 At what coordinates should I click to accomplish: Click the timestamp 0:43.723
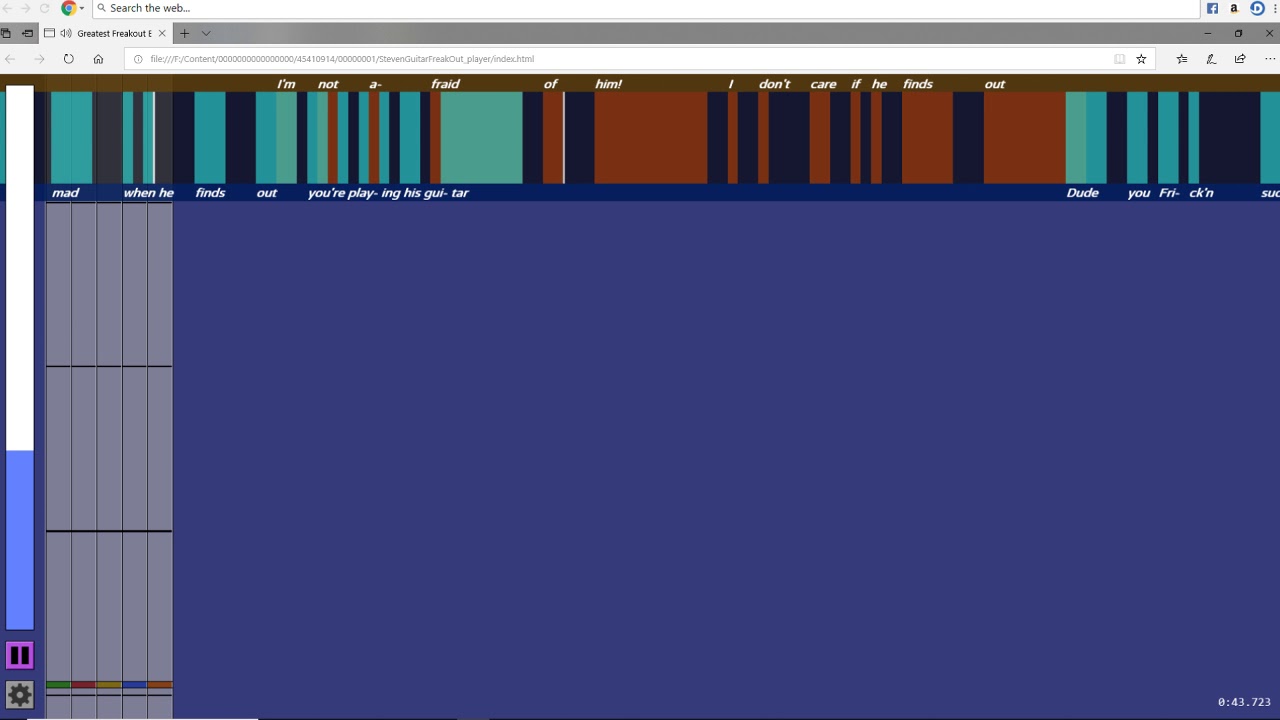tap(1244, 702)
